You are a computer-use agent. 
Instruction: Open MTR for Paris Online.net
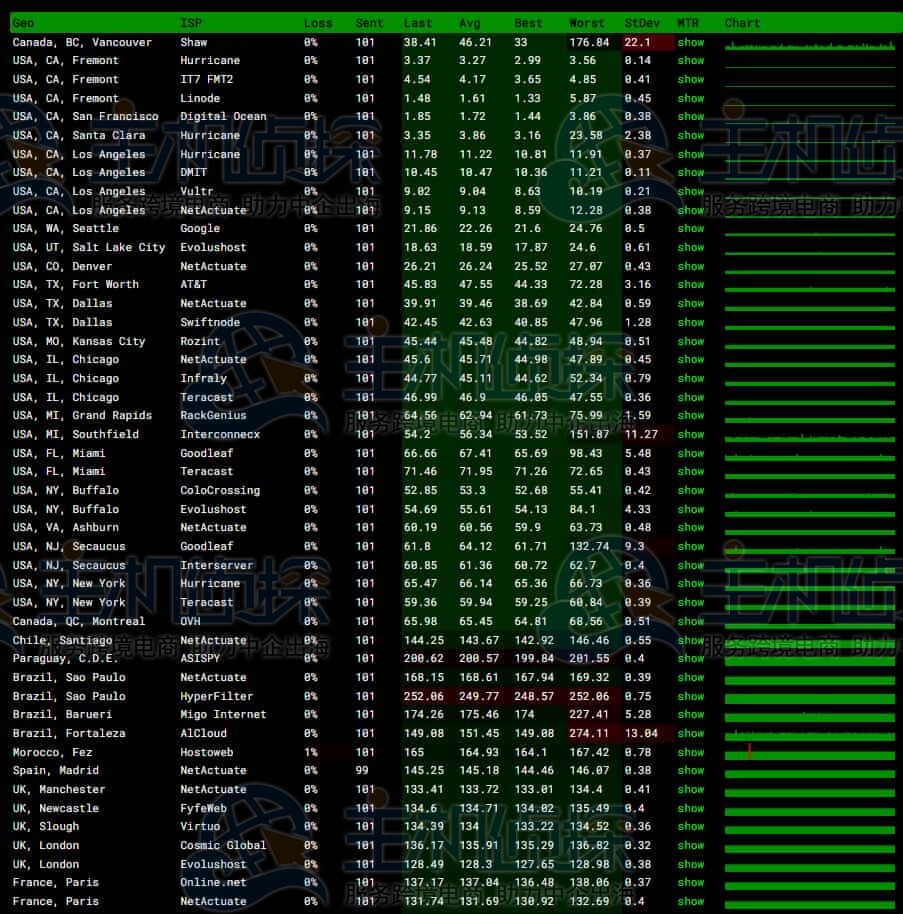point(691,883)
